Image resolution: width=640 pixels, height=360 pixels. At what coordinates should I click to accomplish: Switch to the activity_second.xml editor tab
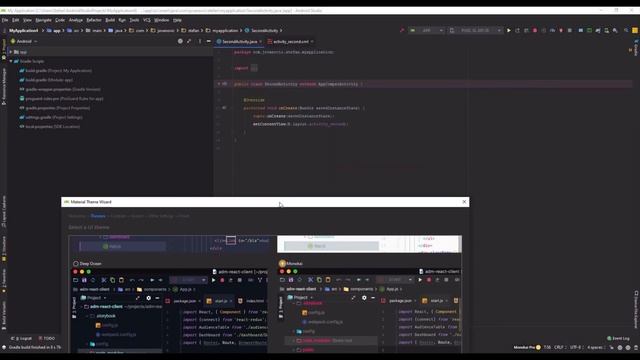(x=291, y=42)
